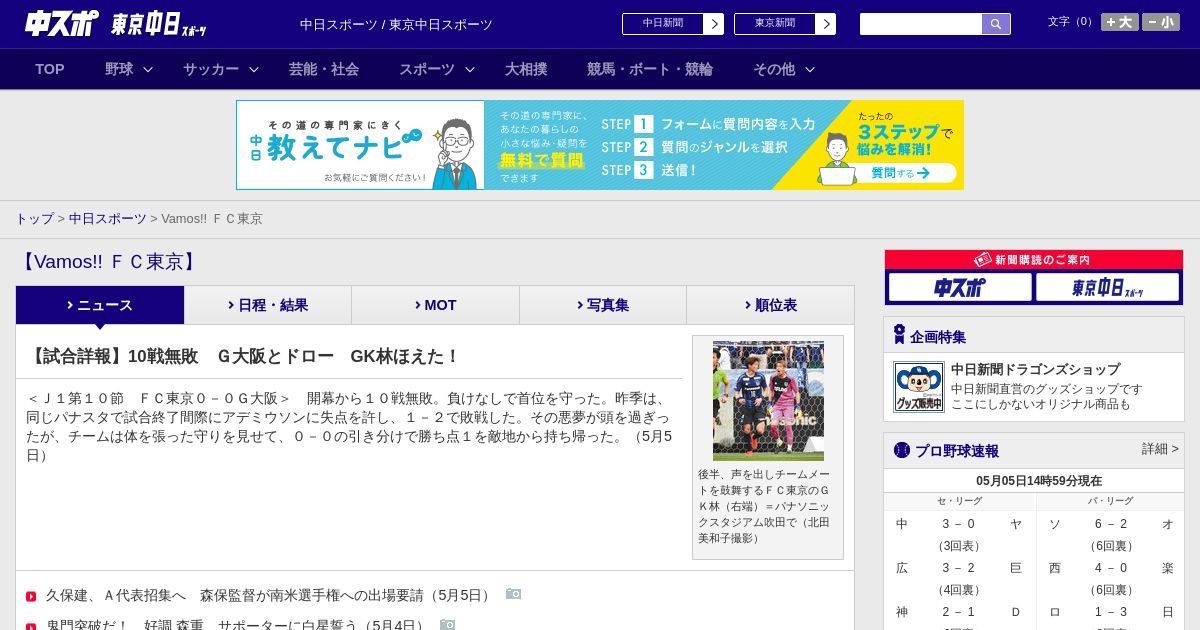Click camera icon beside 鬼門突破 article
The width and height of the screenshot is (1200, 630).
(447, 624)
